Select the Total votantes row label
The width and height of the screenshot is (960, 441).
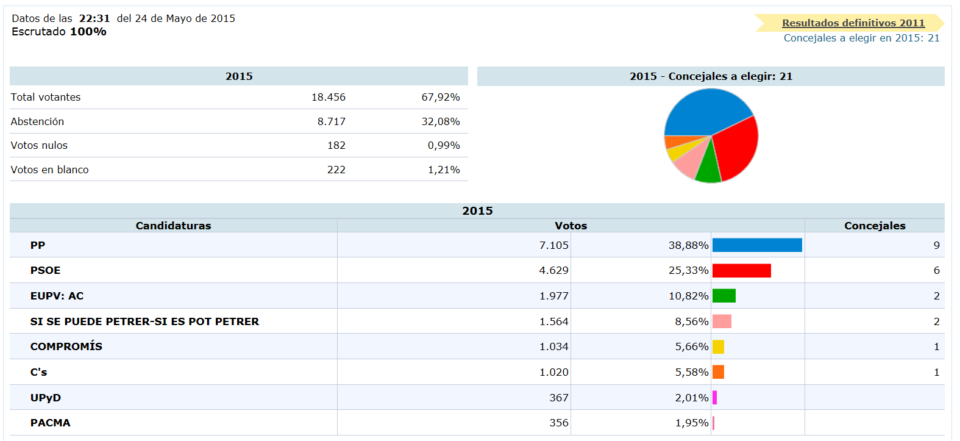[46, 97]
